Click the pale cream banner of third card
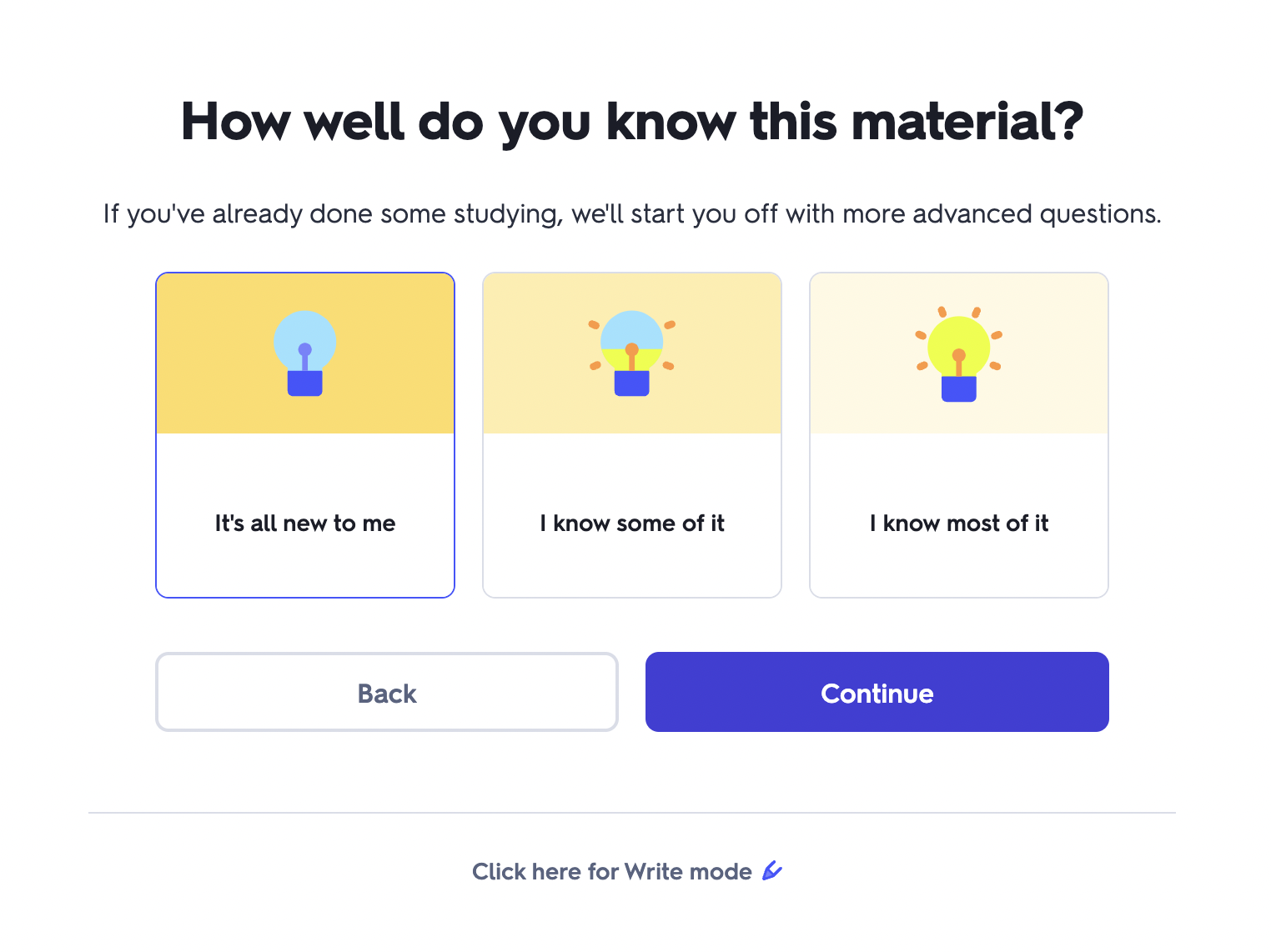The width and height of the screenshot is (1271, 952). [x=959, y=353]
